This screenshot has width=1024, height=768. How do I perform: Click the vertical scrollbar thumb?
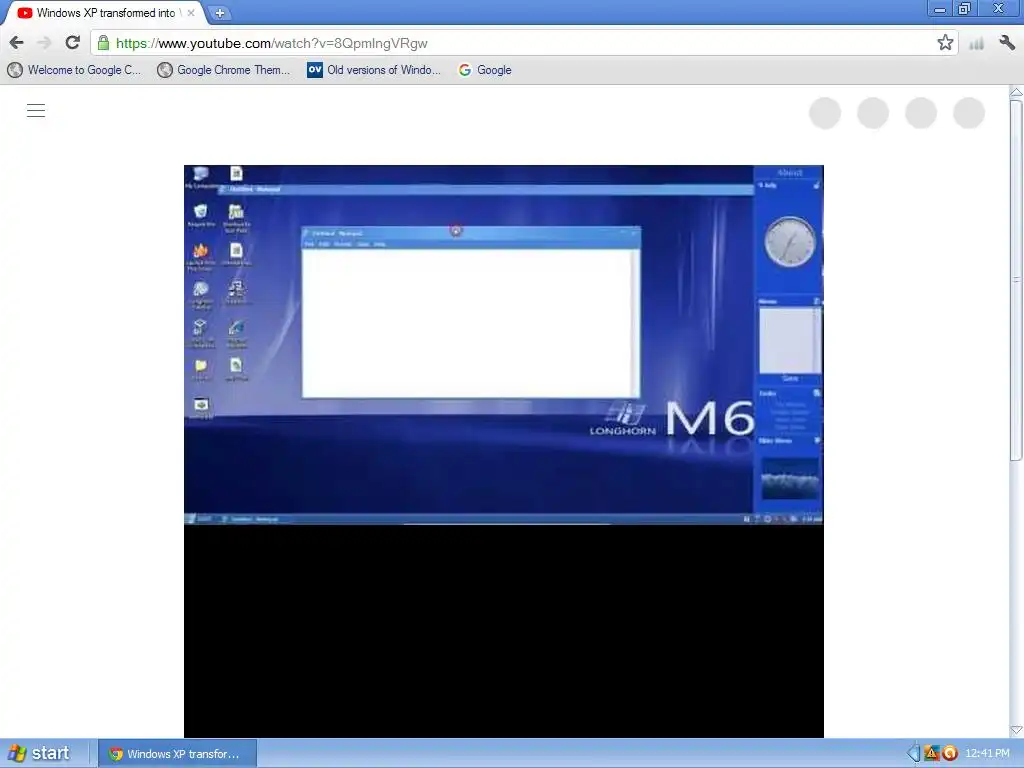pyautogui.click(x=1016, y=280)
